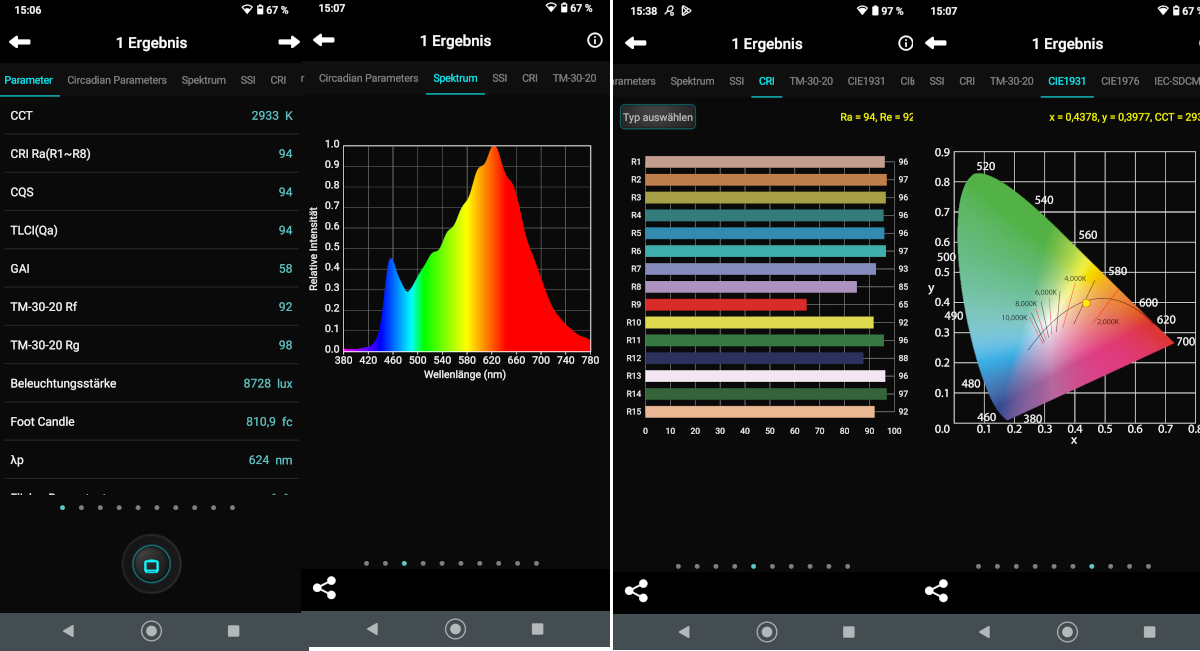This screenshot has width=1200, height=651.
Task: Open TM-30-20 tab on the Spektrum screen
Action: point(574,78)
